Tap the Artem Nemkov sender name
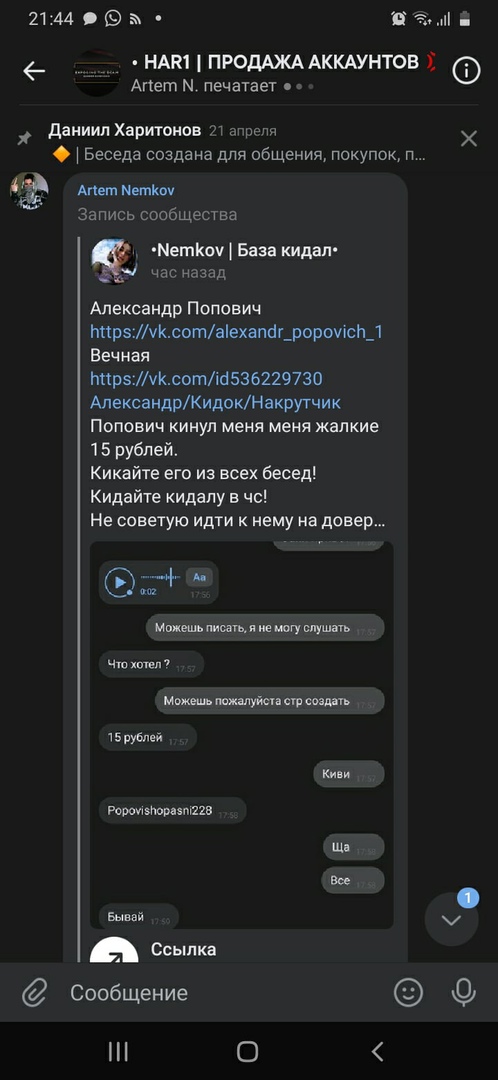Screen dimensions: 498x1080 [125, 190]
